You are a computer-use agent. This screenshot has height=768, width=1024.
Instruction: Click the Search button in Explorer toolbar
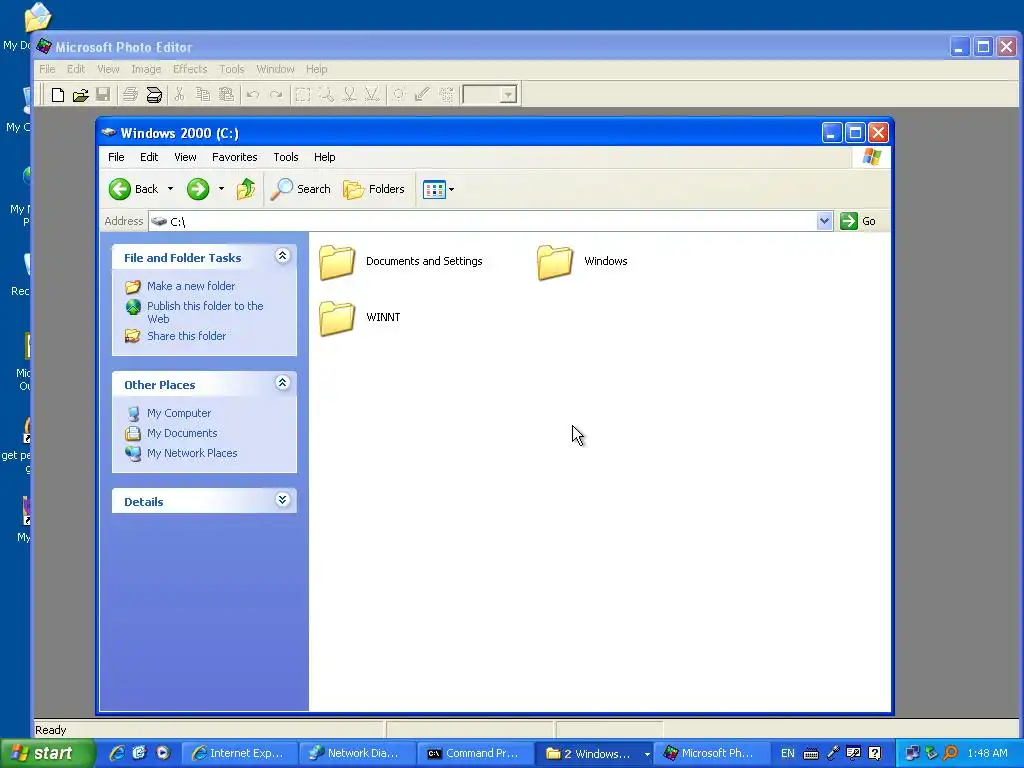pyautogui.click(x=300, y=189)
